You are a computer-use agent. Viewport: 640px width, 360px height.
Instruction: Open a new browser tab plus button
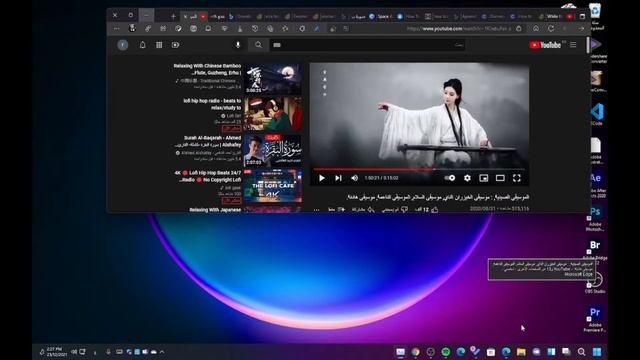point(173,16)
